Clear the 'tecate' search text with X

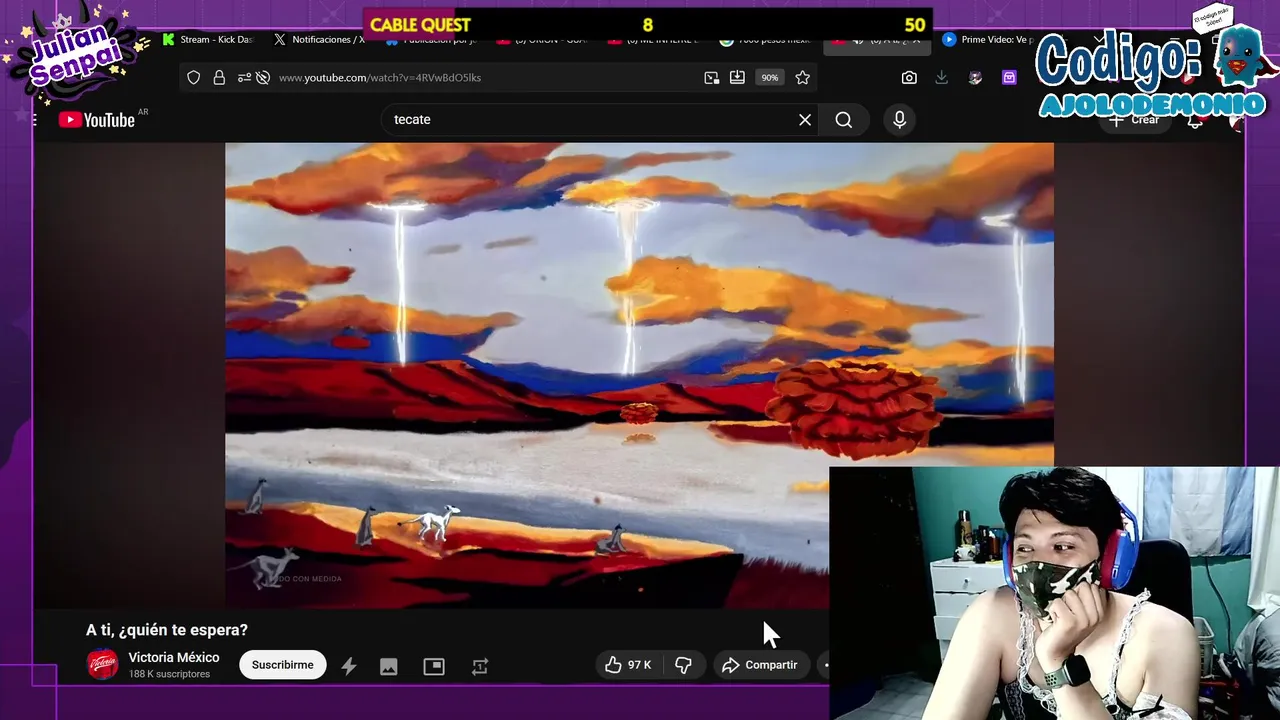click(805, 120)
